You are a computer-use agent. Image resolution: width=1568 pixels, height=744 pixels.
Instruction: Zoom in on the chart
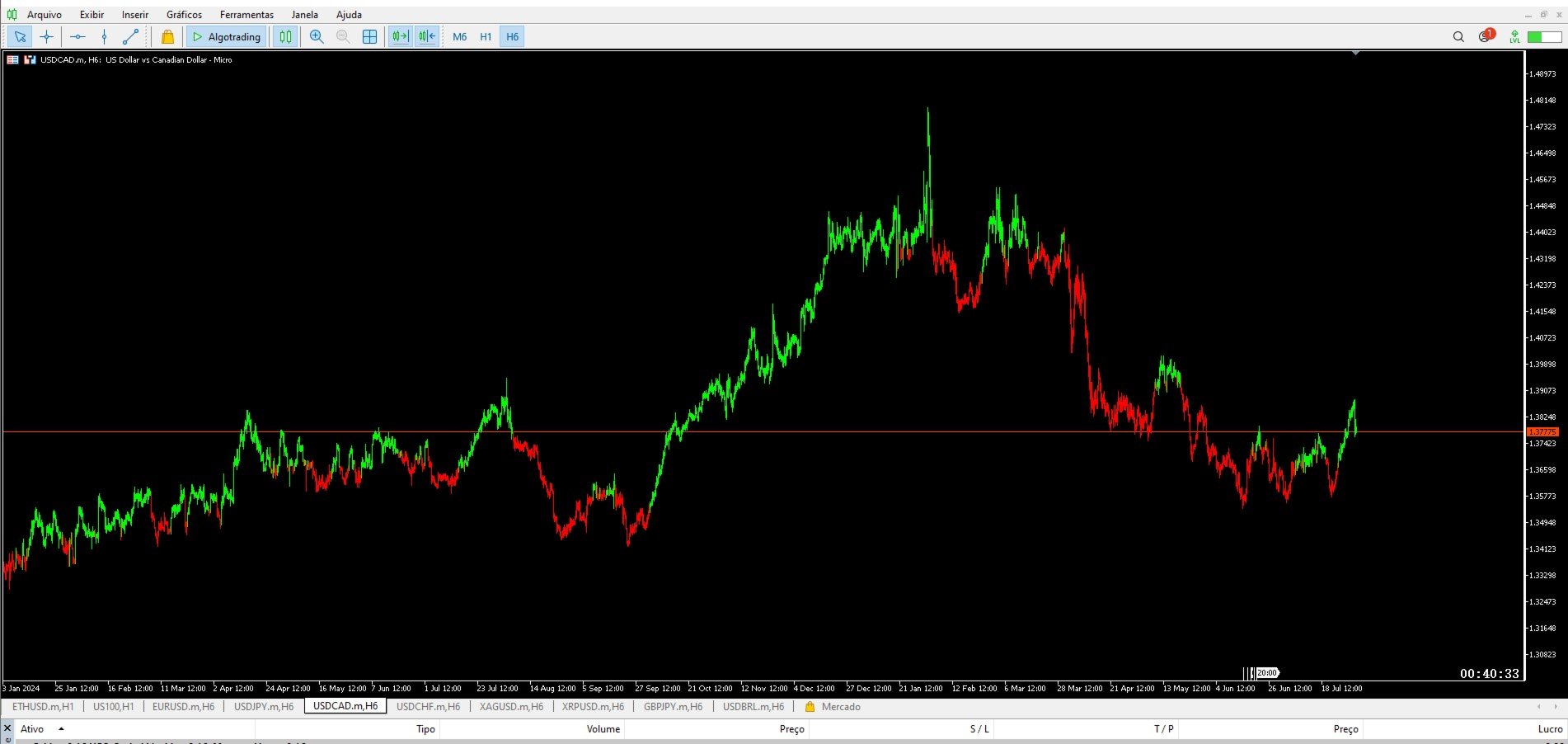pyautogui.click(x=317, y=36)
